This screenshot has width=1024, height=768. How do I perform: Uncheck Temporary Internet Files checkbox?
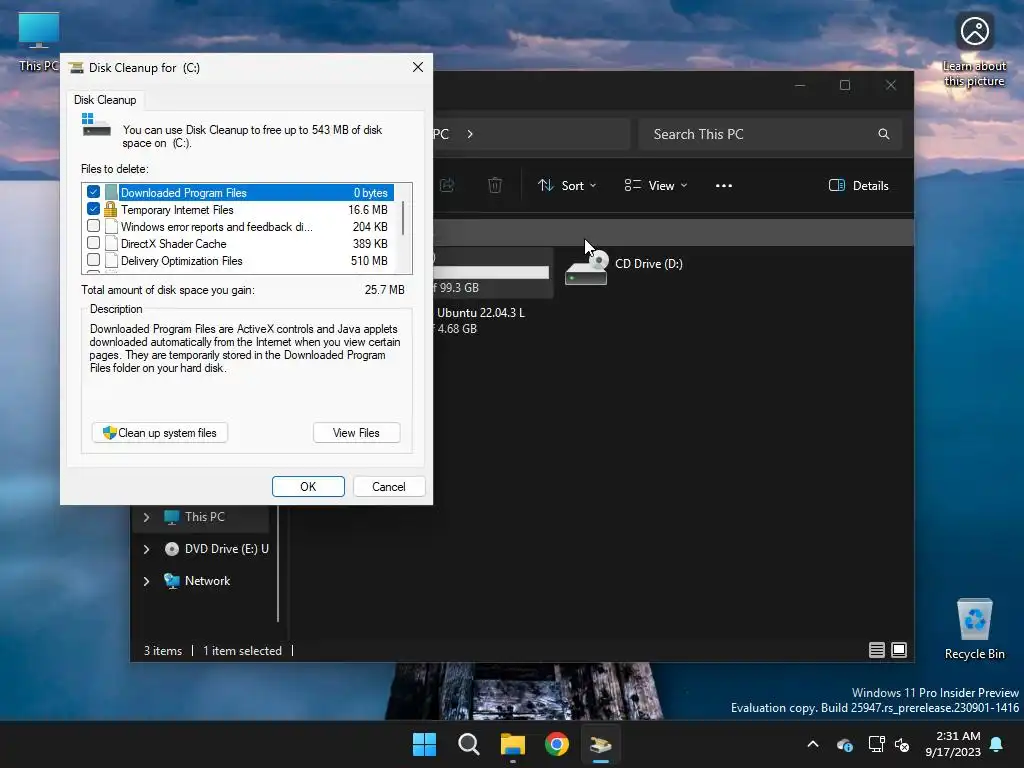(93, 209)
